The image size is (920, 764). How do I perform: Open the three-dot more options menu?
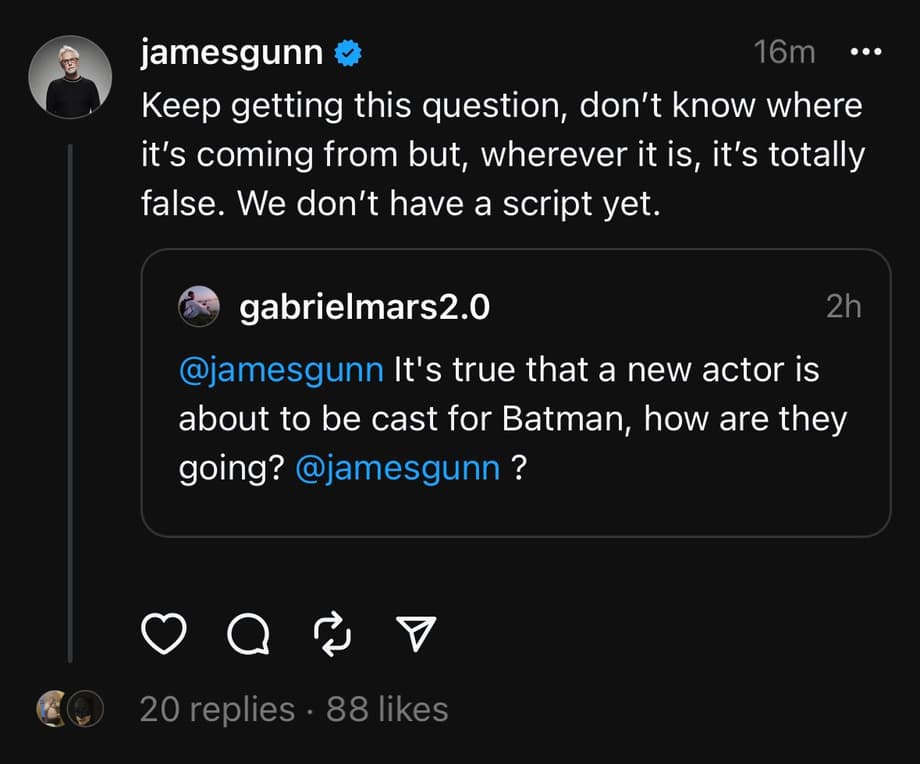[866, 53]
